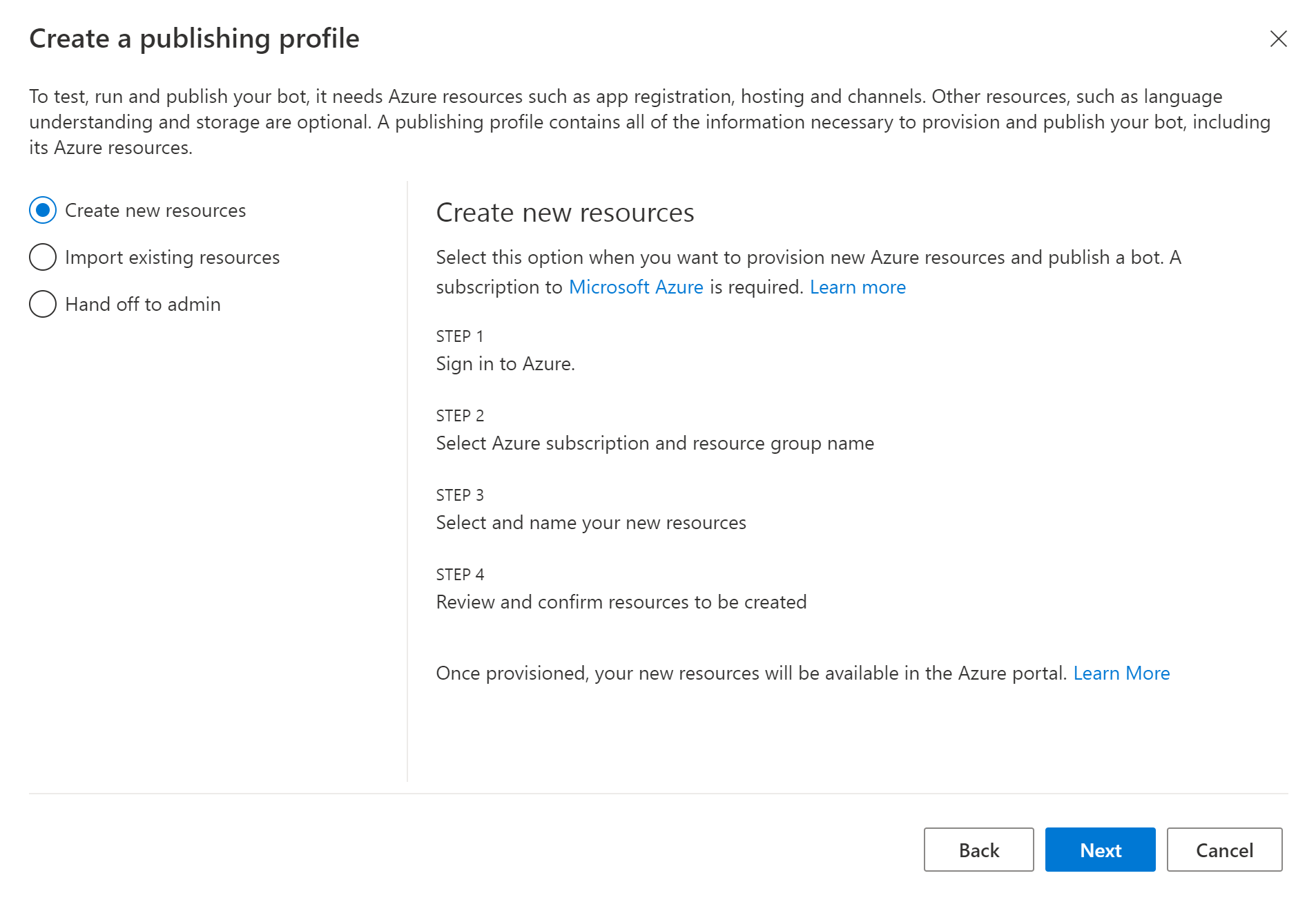Click the STEP 1 label
This screenshot has height=900, width=1316.
[x=459, y=336]
